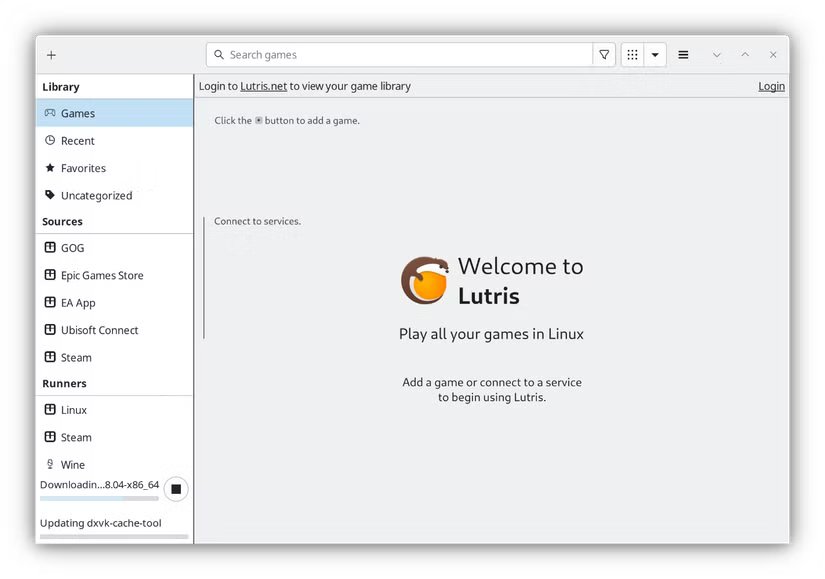Open the Recent library entry
The width and height of the screenshot is (825, 579).
tap(115, 141)
